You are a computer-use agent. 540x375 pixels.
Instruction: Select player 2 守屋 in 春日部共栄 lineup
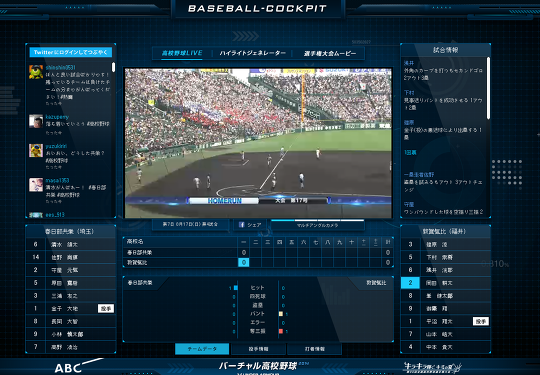tap(71, 270)
